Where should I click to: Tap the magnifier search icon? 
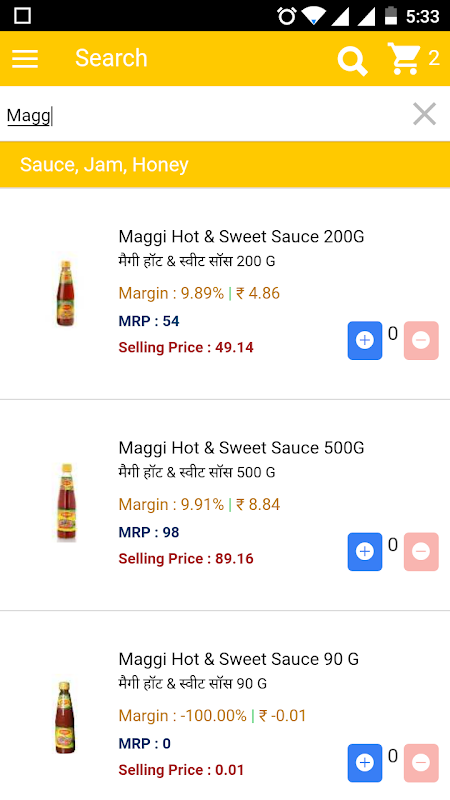click(352, 60)
